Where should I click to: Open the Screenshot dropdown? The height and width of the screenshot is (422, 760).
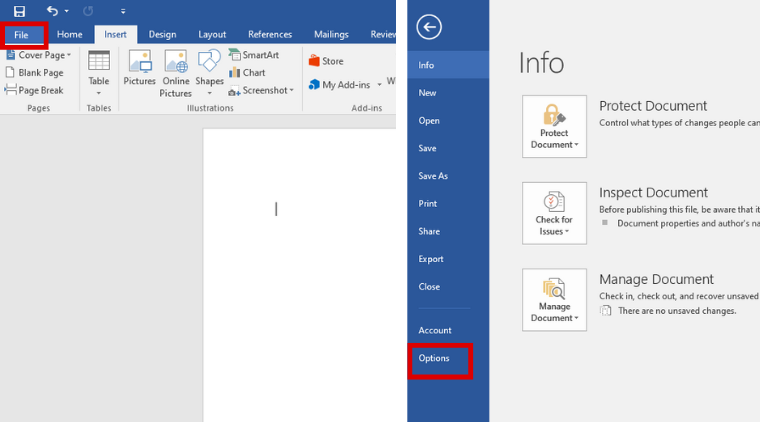tap(261, 91)
